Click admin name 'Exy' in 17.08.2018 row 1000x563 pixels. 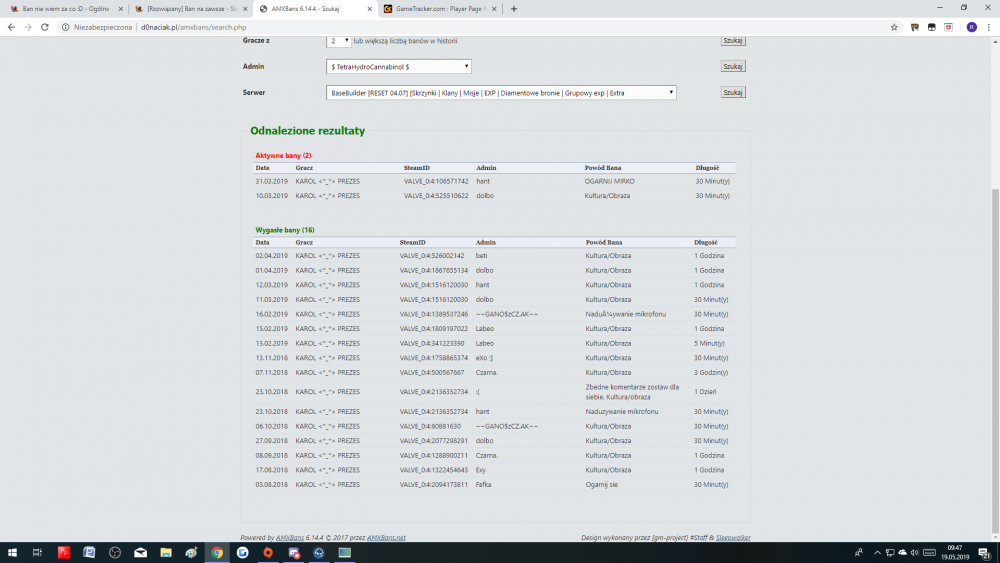pos(481,470)
